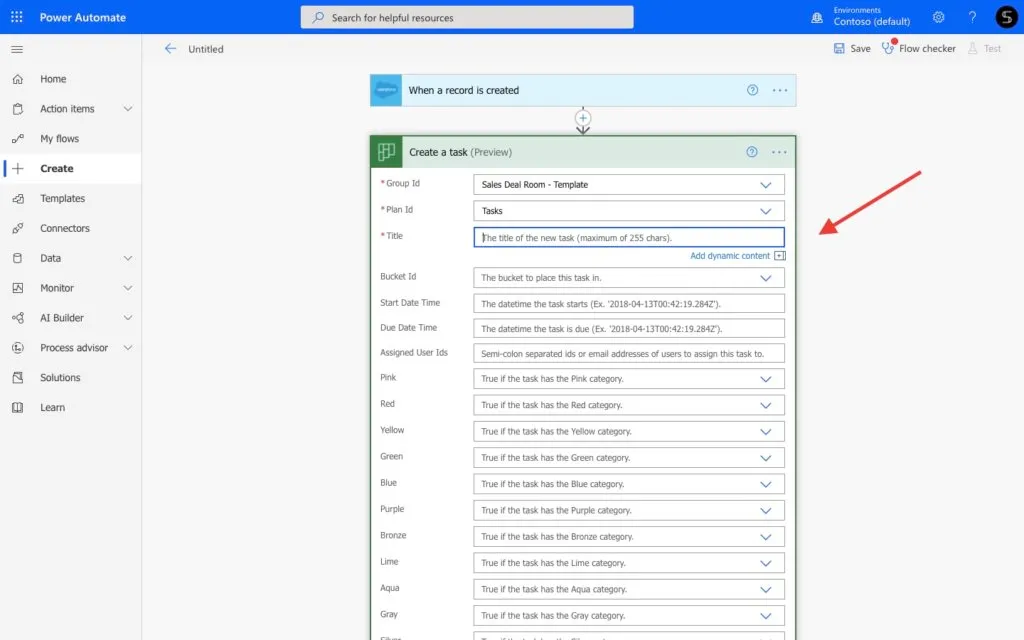Click the search for helpful resources box
The image size is (1024, 640).
point(466,18)
